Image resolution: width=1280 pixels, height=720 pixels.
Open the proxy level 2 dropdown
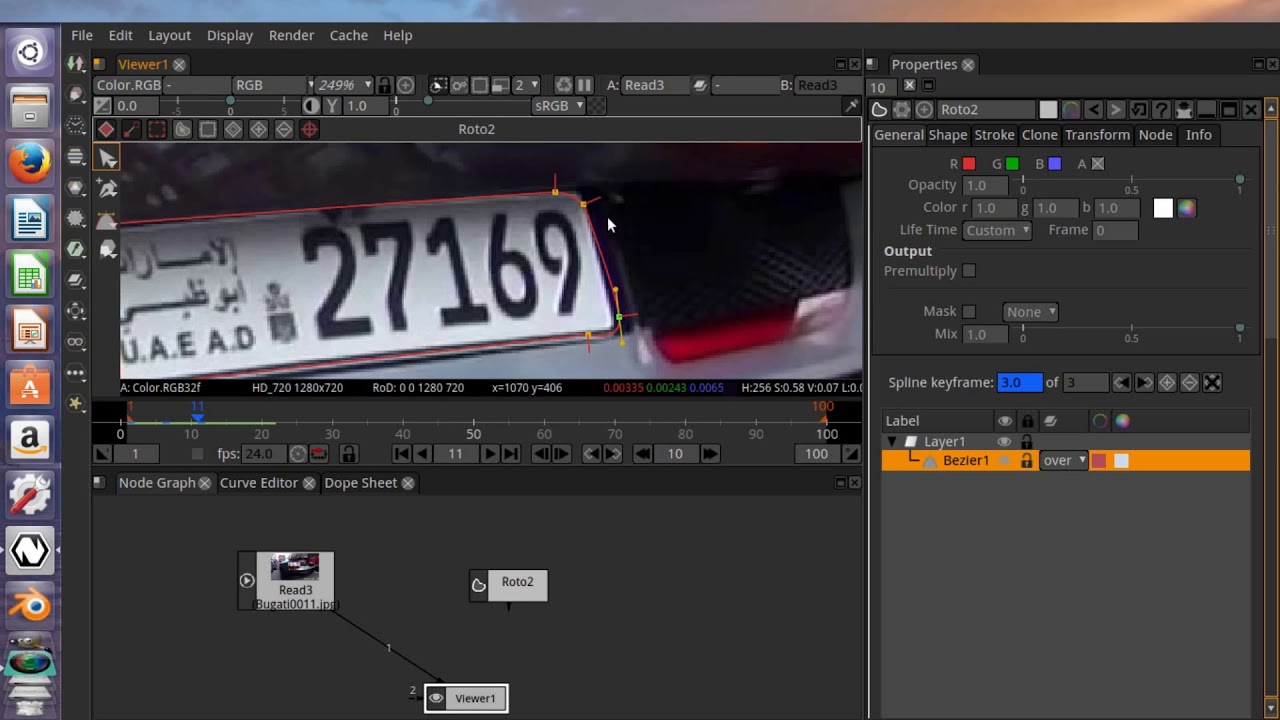pyautogui.click(x=526, y=85)
